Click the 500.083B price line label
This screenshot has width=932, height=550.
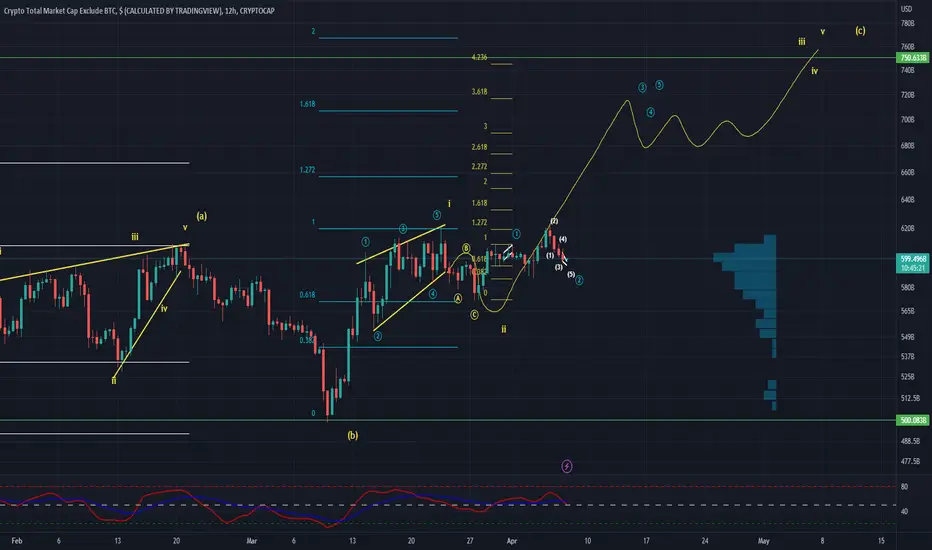point(912,420)
